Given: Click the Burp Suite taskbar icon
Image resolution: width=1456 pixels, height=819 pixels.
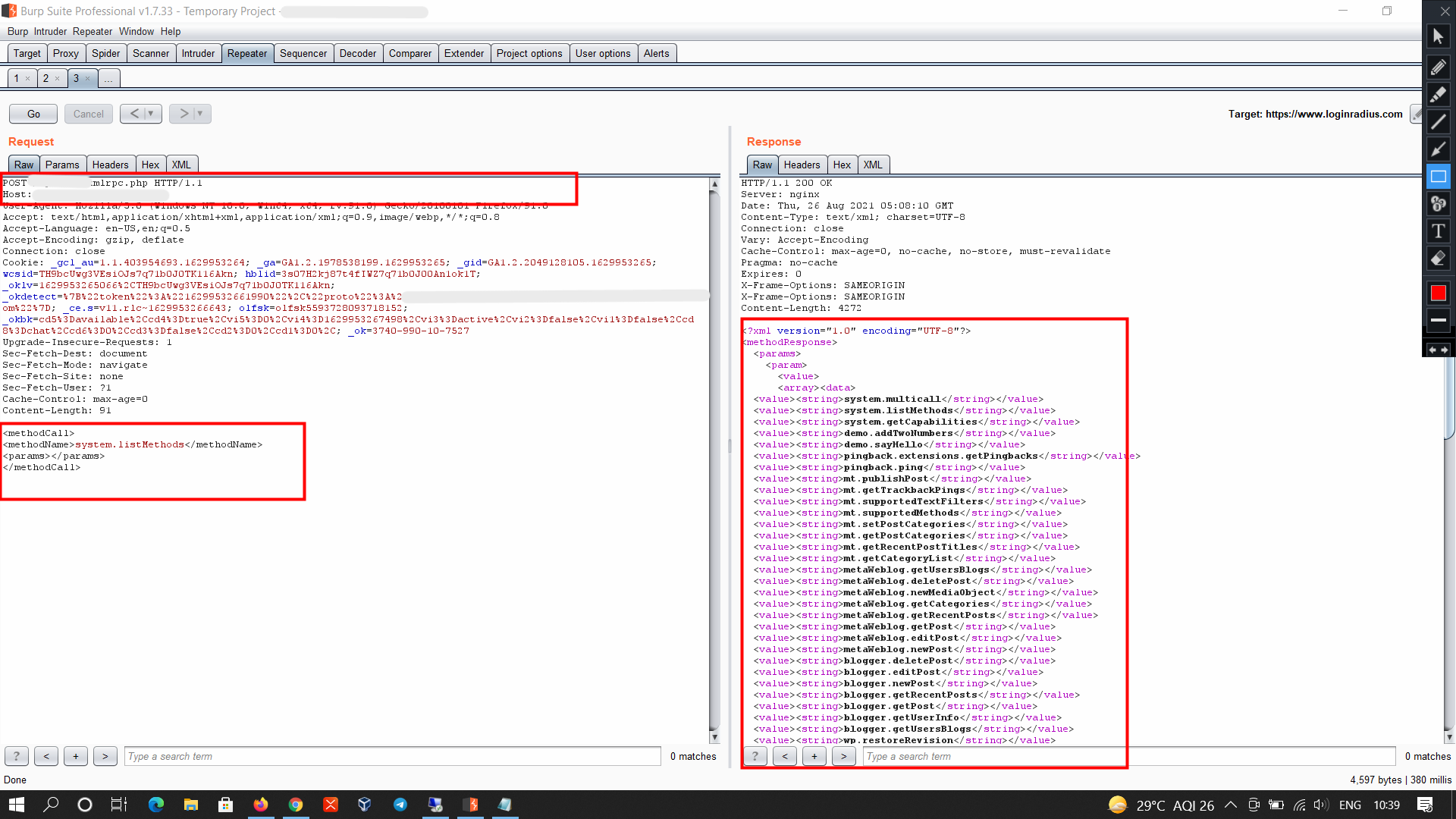Looking at the screenshot, I should coord(470,805).
